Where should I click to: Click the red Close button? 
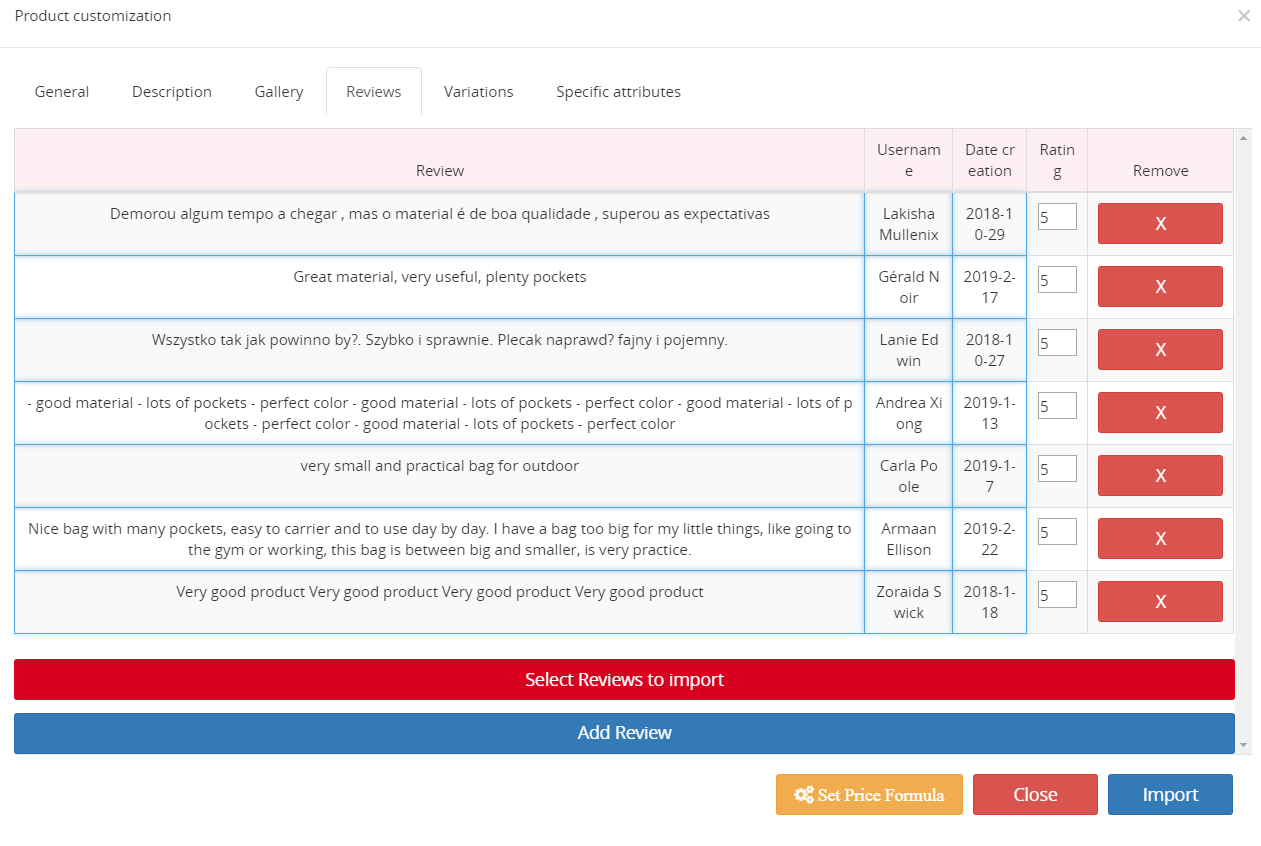coord(1035,795)
